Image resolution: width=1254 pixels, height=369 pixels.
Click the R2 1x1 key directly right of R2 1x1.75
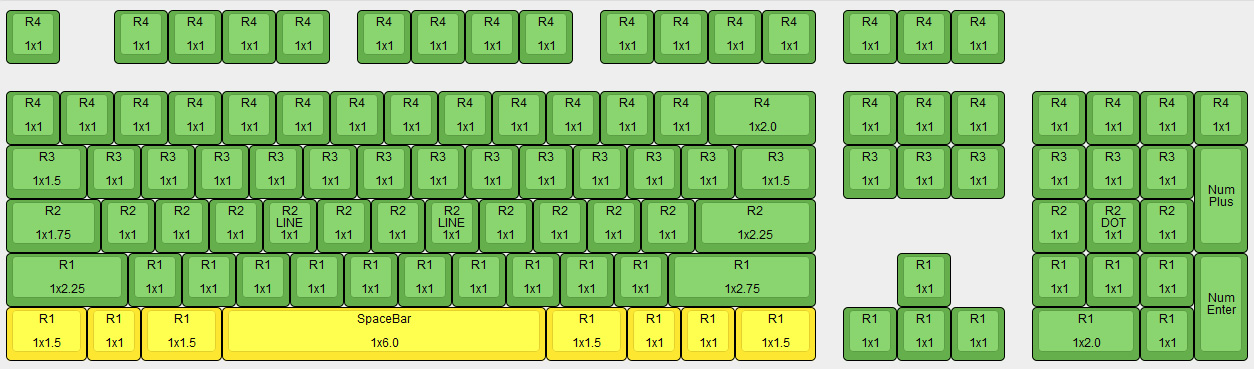[x=128, y=225]
